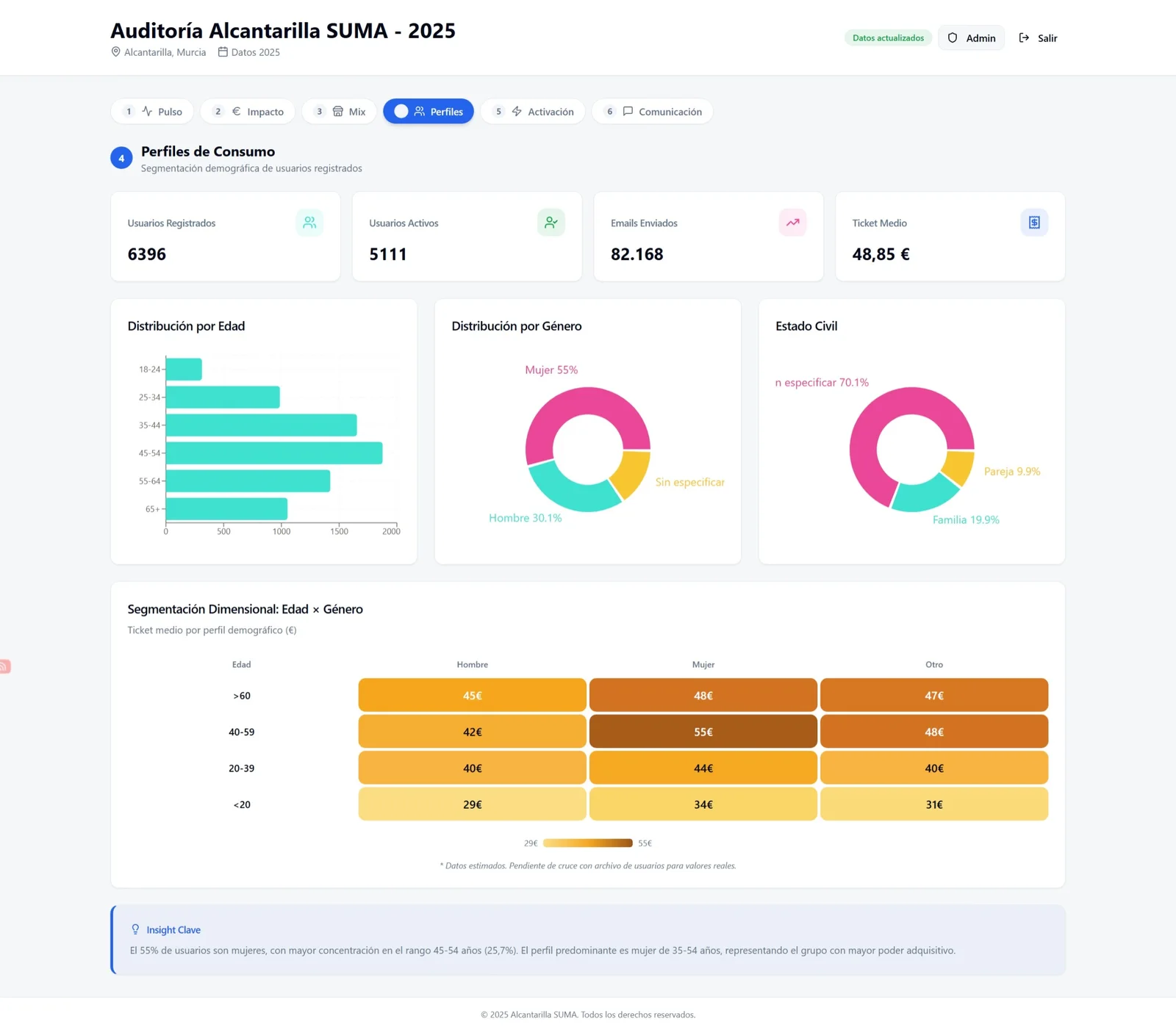Click the receipt icon on Ticket Medio
1176x1030 pixels.
pos(1034,223)
